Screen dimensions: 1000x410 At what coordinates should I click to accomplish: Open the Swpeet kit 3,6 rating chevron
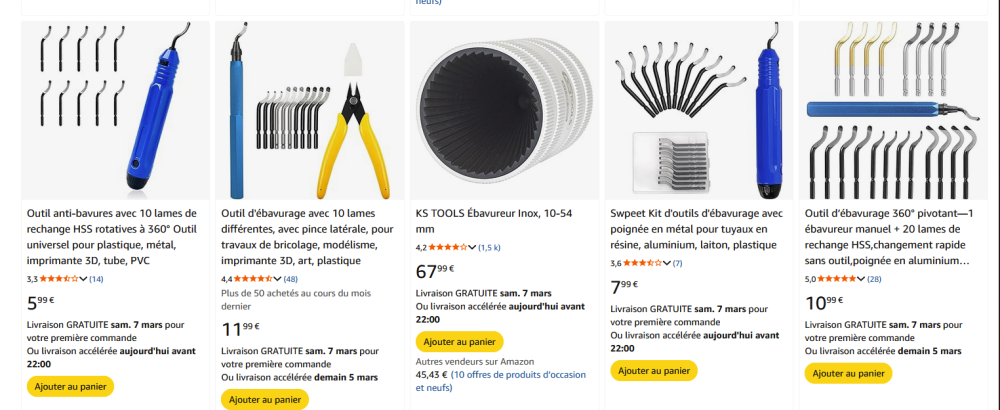(667, 263)
